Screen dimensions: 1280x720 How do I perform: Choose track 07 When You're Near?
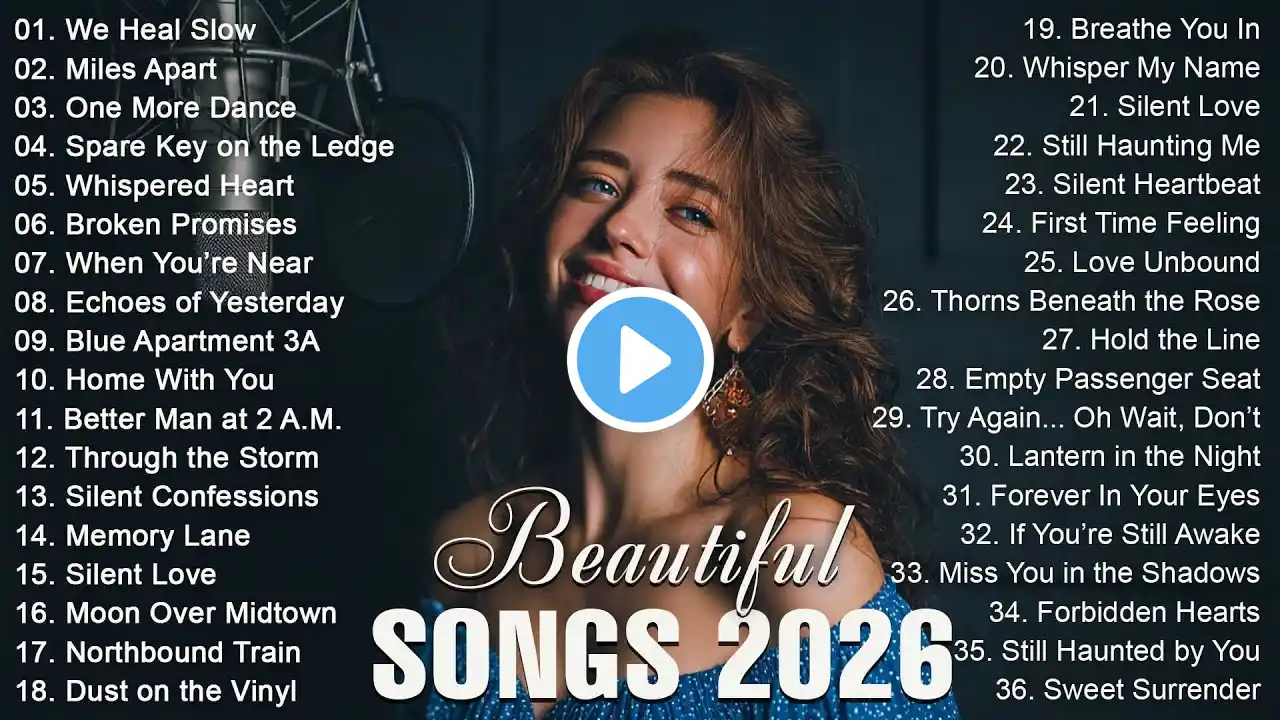pos(164,264)
